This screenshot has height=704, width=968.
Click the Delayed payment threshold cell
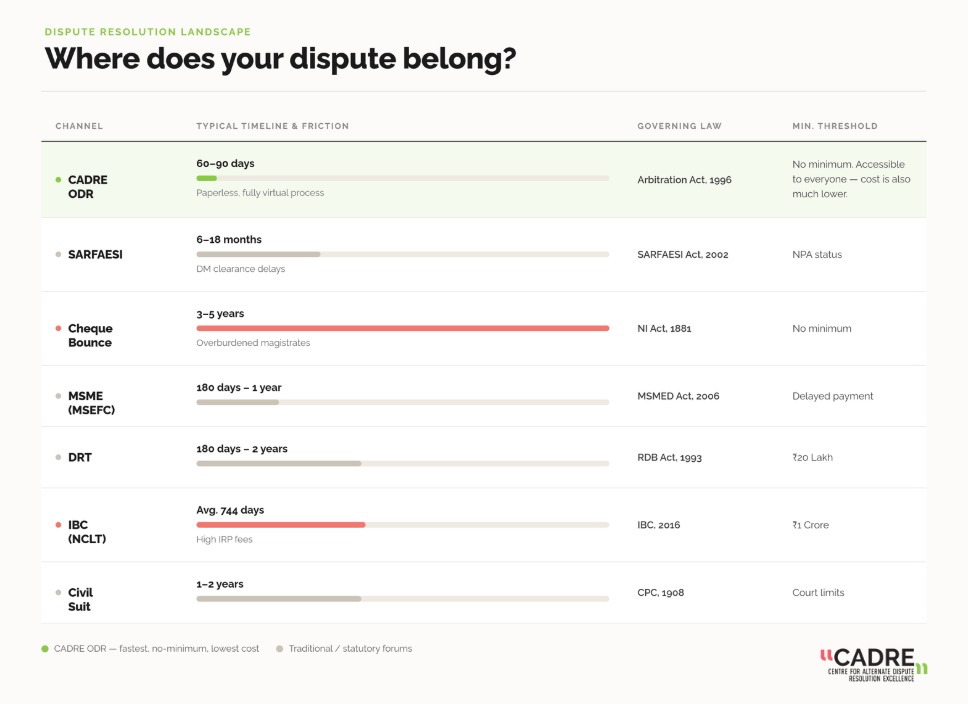point(833,396)
